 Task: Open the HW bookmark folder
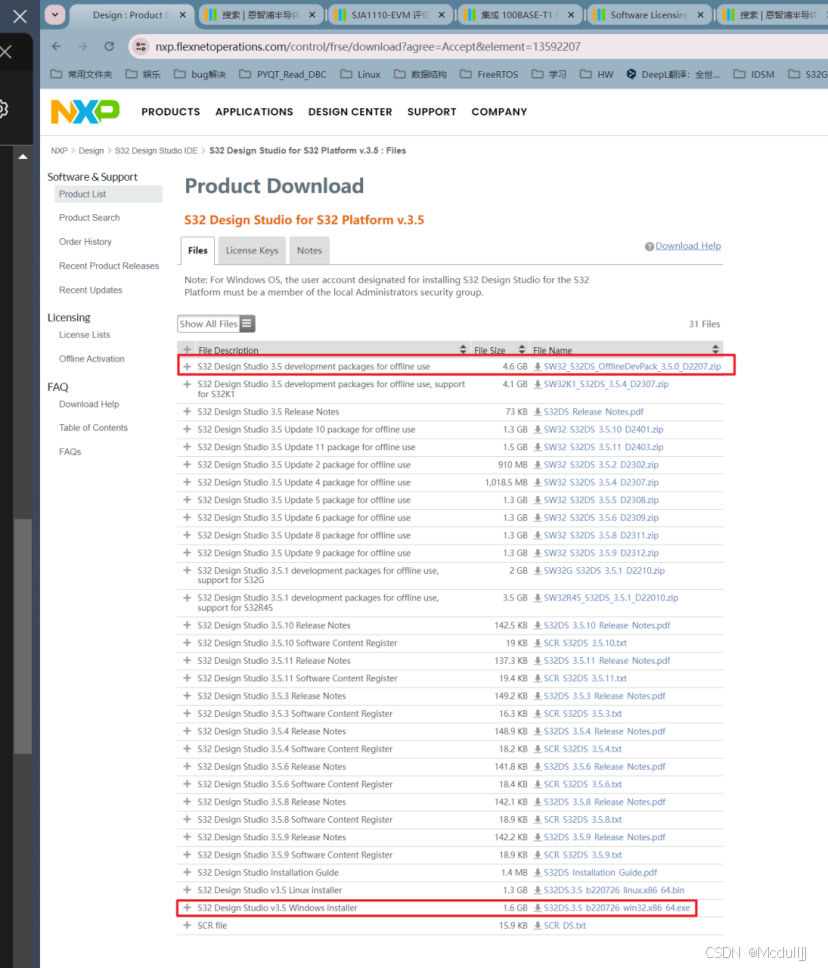pyautogui.click(x=596, y=74)
